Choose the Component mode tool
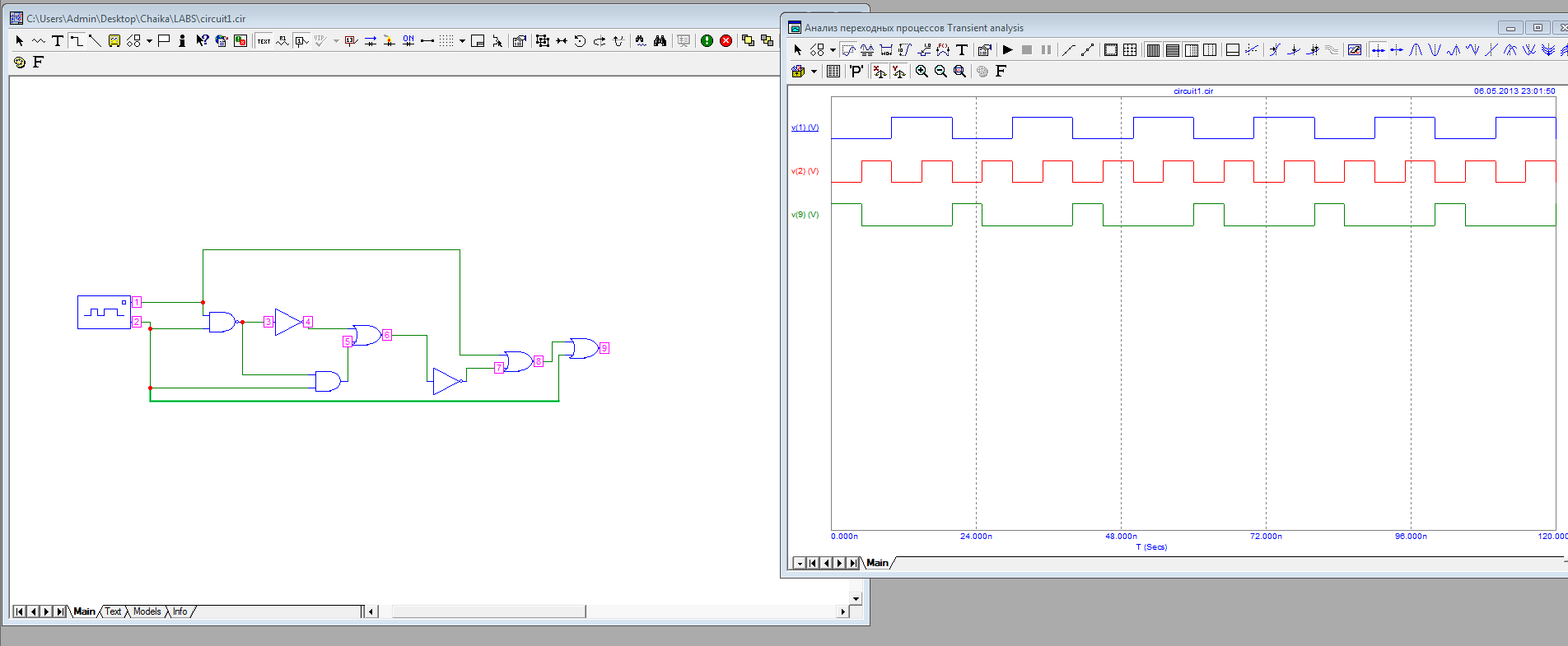The image size is (1568, 646). pos(39,40)
